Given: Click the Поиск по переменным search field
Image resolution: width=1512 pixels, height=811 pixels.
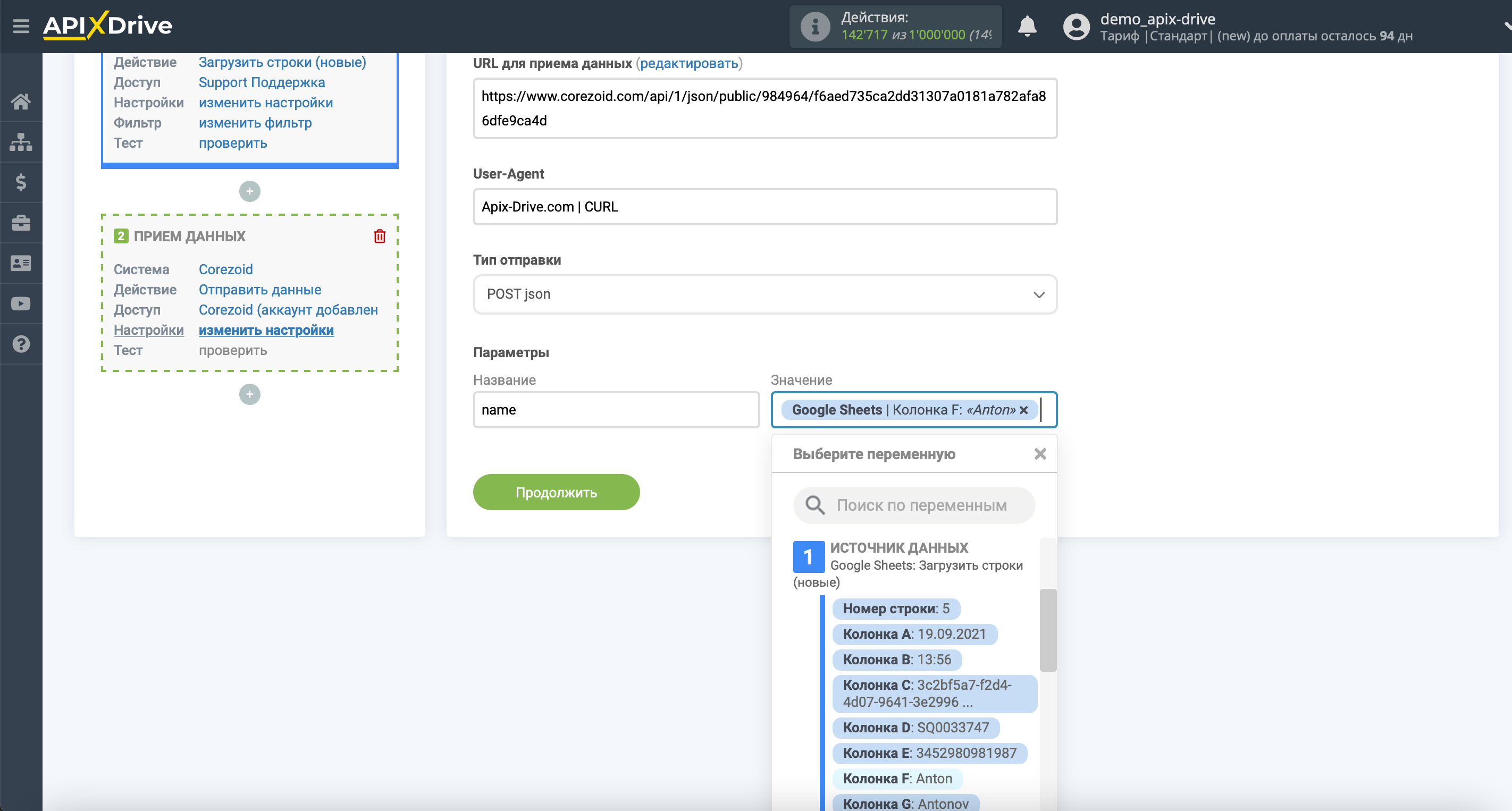Looking at the screenshot, I should (914, 505).
